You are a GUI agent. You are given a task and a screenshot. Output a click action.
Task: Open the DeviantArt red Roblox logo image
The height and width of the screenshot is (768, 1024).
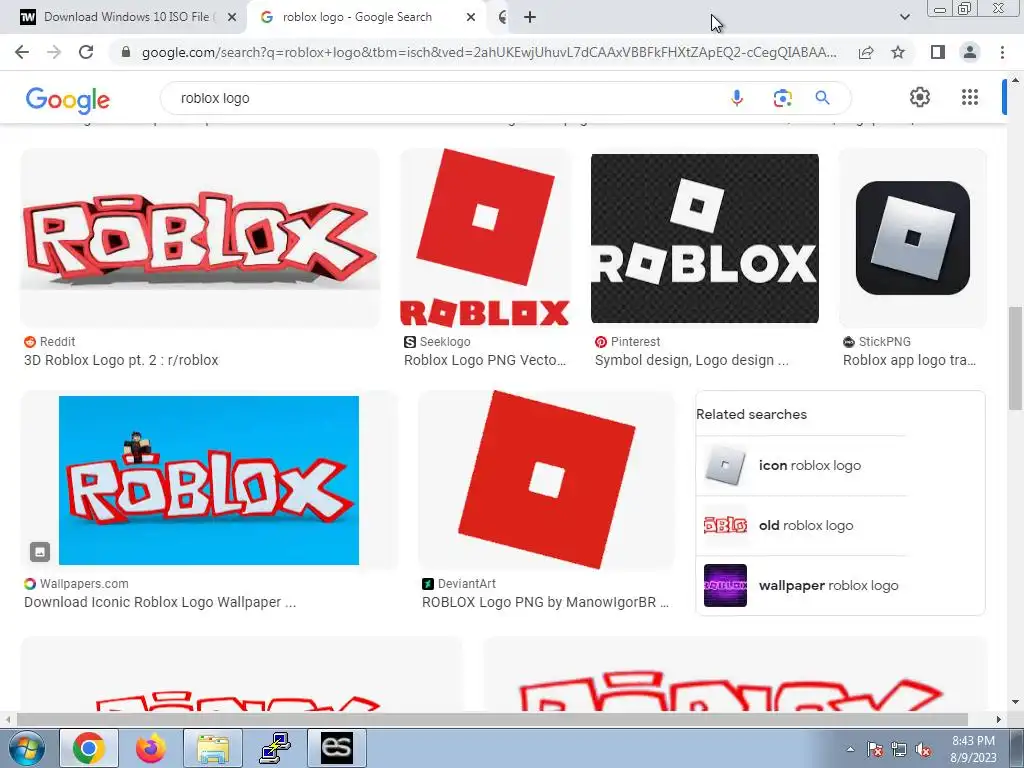547,480
